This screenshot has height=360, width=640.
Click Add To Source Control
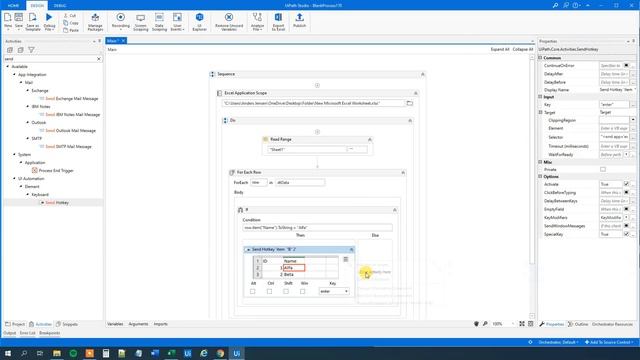point(609,342)
